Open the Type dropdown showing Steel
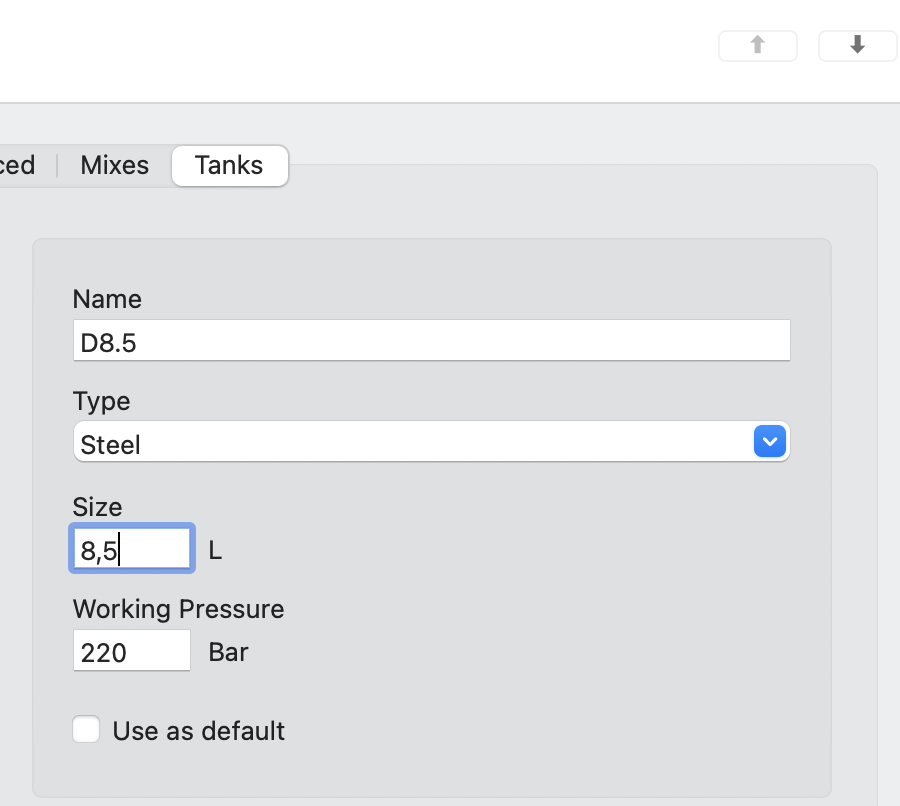 pos(431,442)
